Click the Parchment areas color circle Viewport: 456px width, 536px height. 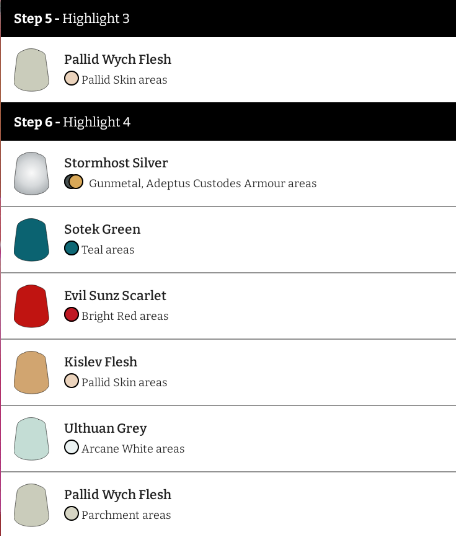tap(71, 513)
